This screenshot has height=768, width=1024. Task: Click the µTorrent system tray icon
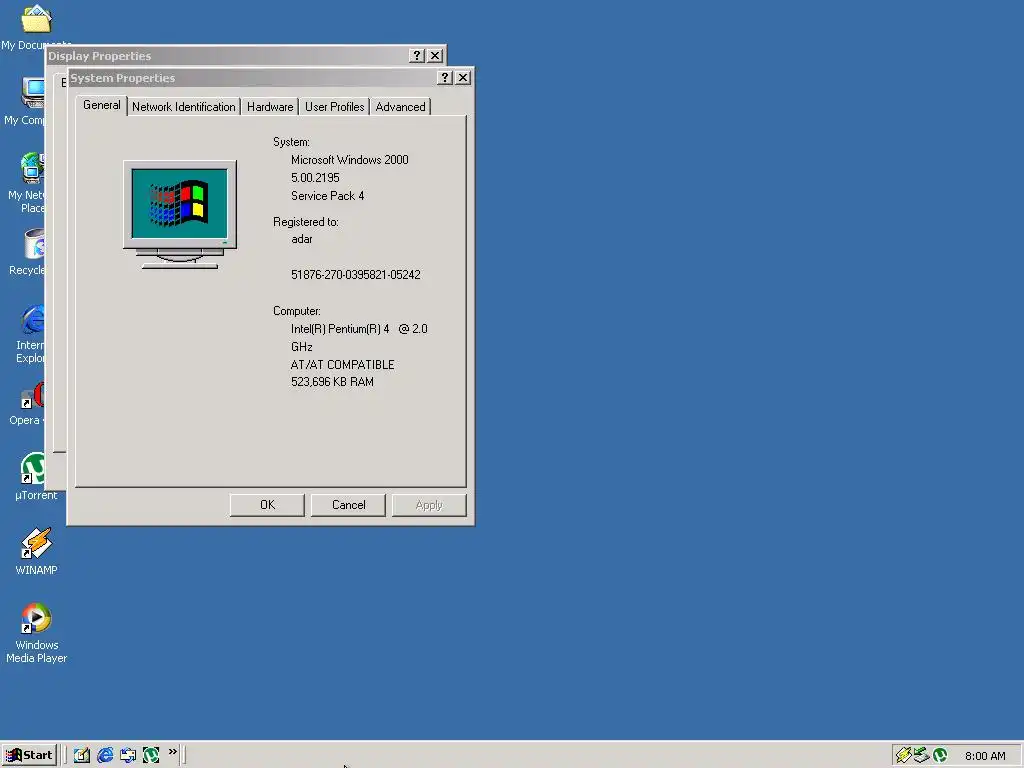click(940, 756)
